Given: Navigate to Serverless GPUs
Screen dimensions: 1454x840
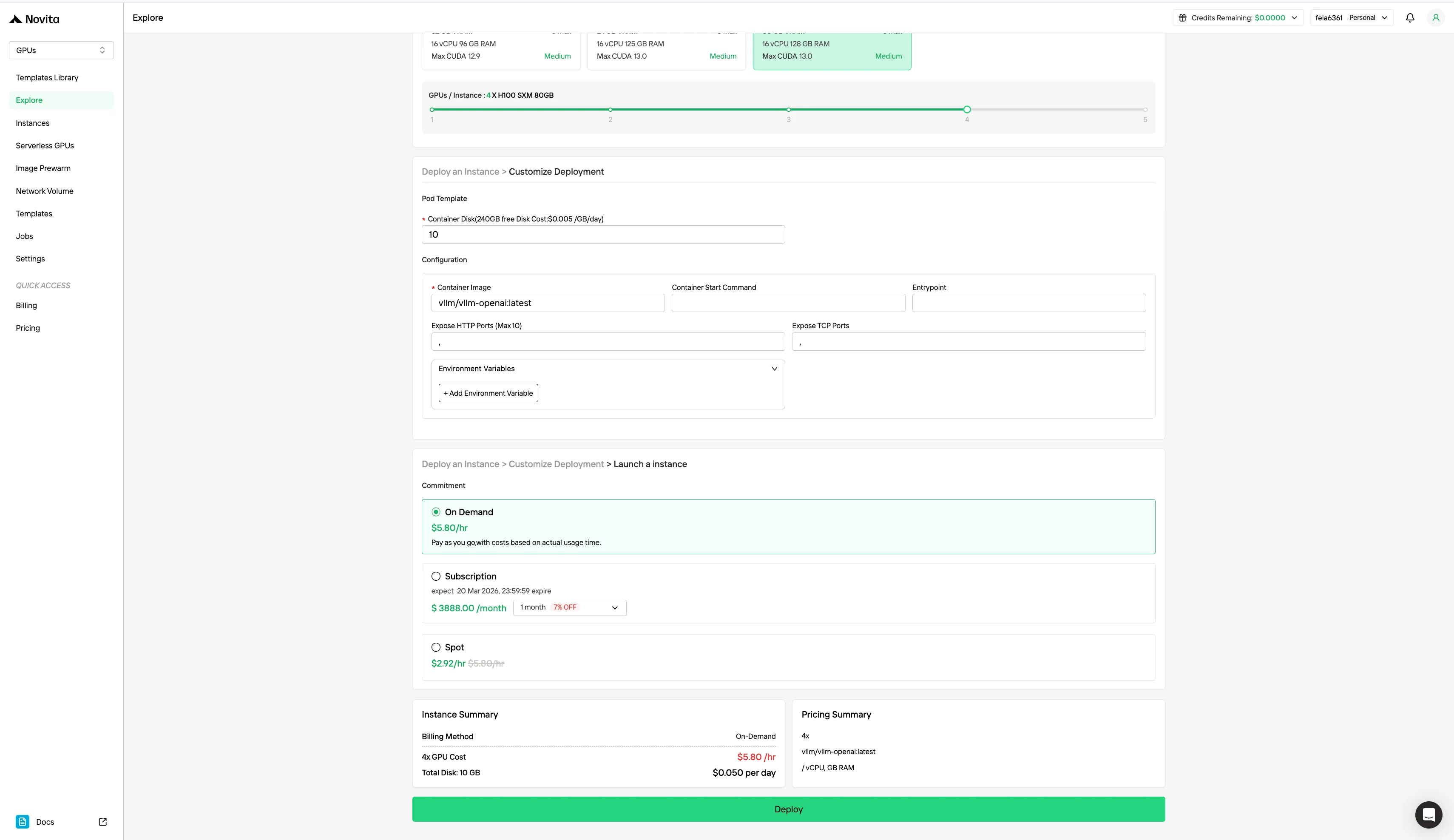Looking at the screenshot, I should tap(44, 146).
